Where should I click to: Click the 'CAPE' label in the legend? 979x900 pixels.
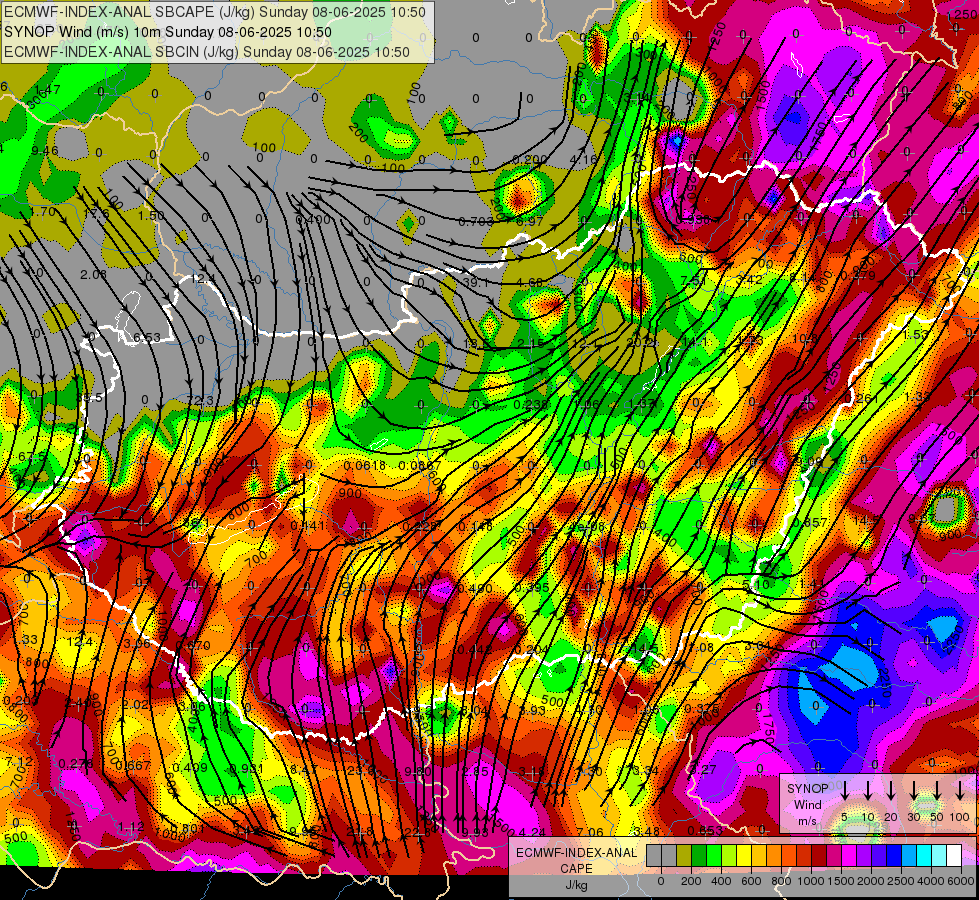[x=576, y=868]
